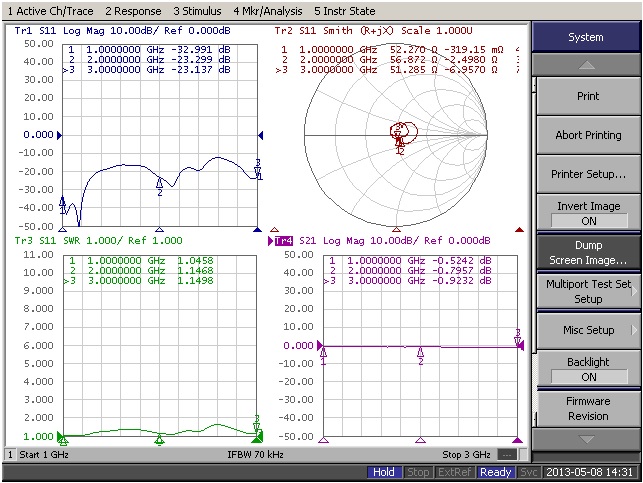The width and height of the screenshot is (643, 483).
Task: Click Tr4 marker 2 on S21 trace
Action: (x=420, y=354)
